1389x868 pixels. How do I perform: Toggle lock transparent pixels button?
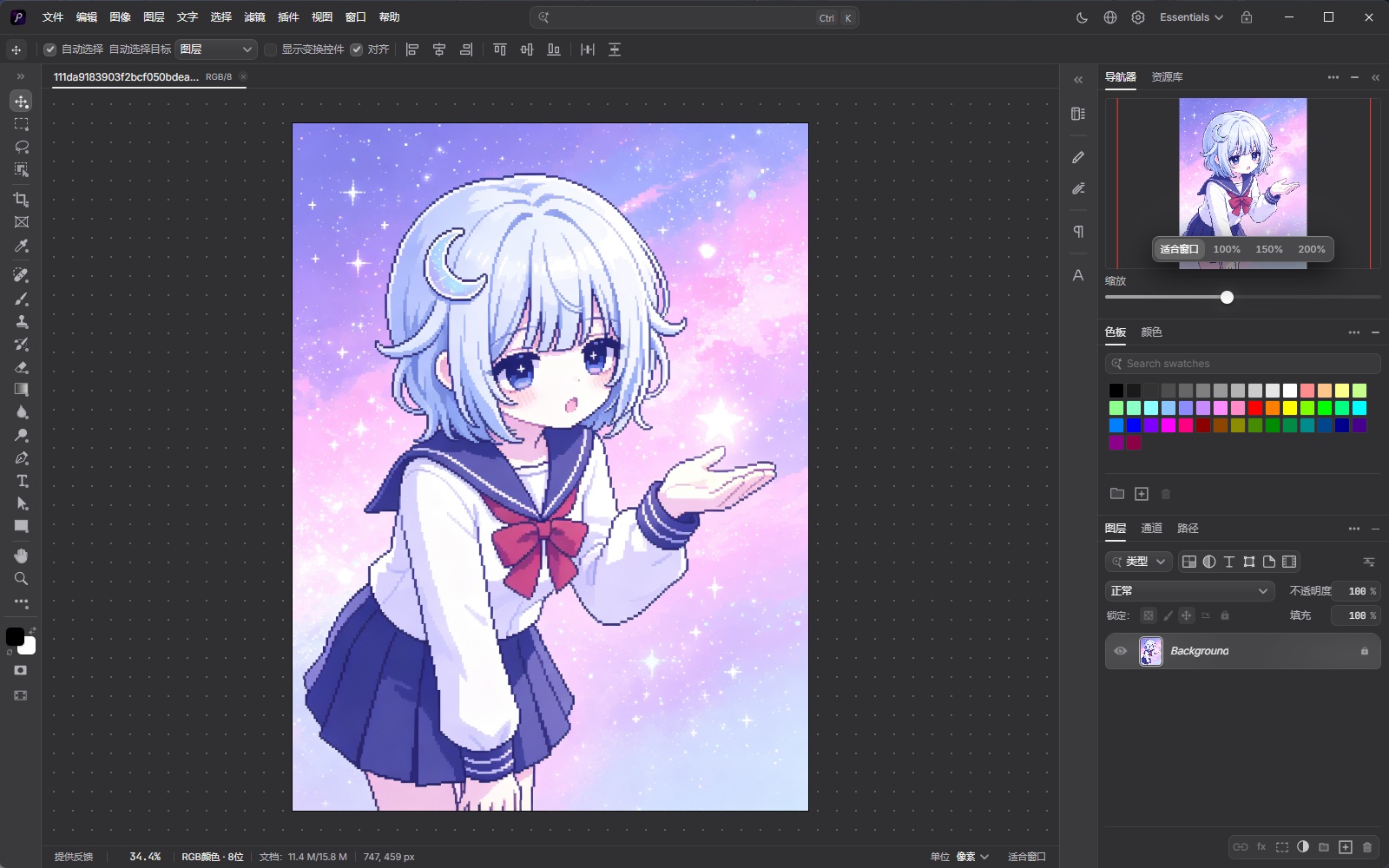1149,615
